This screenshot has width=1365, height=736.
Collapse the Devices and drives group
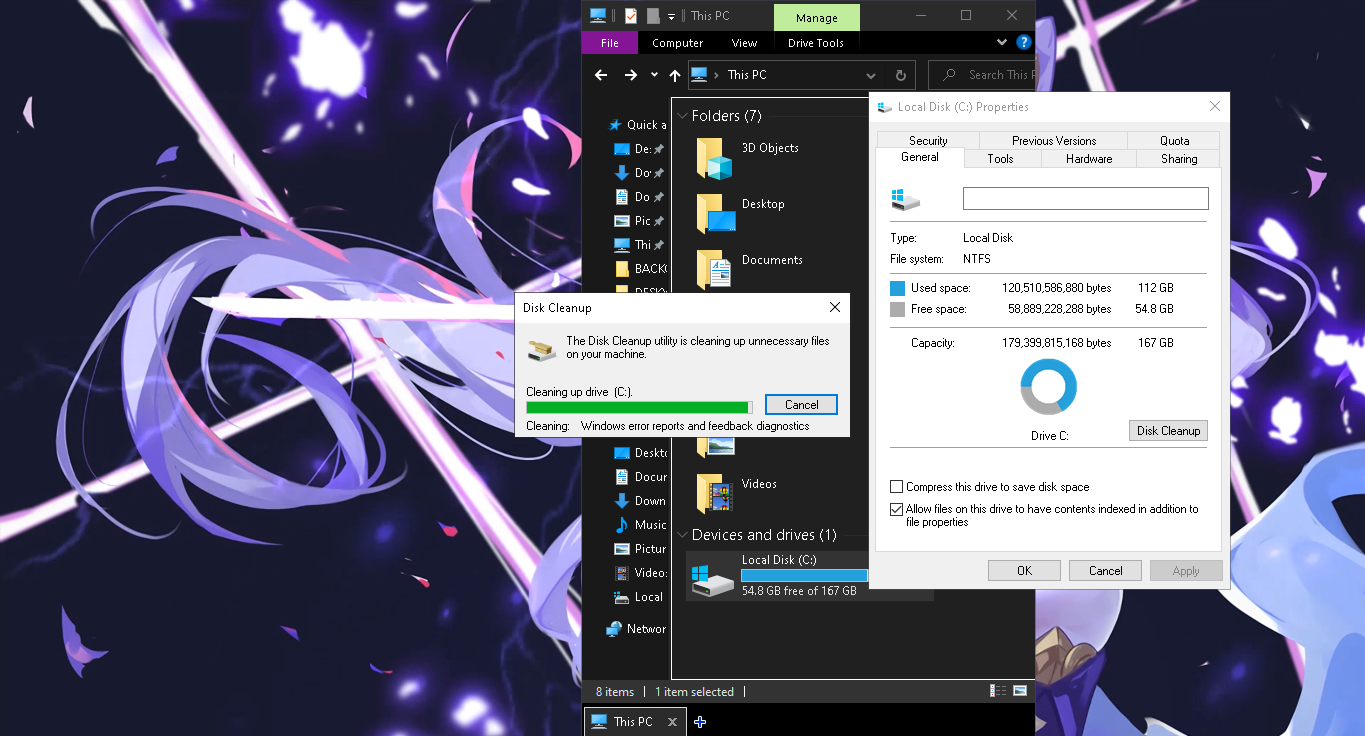[682, 535]
